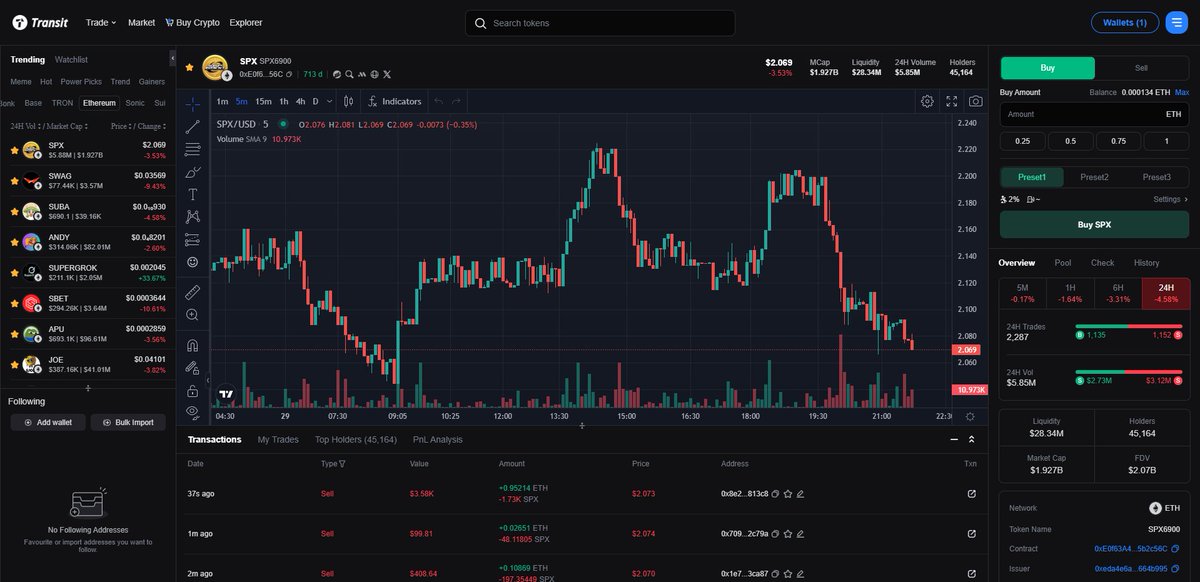Switch chart to 1m timeframe
The height and width of the screenshot is (582, 1200).
(222, 101)
